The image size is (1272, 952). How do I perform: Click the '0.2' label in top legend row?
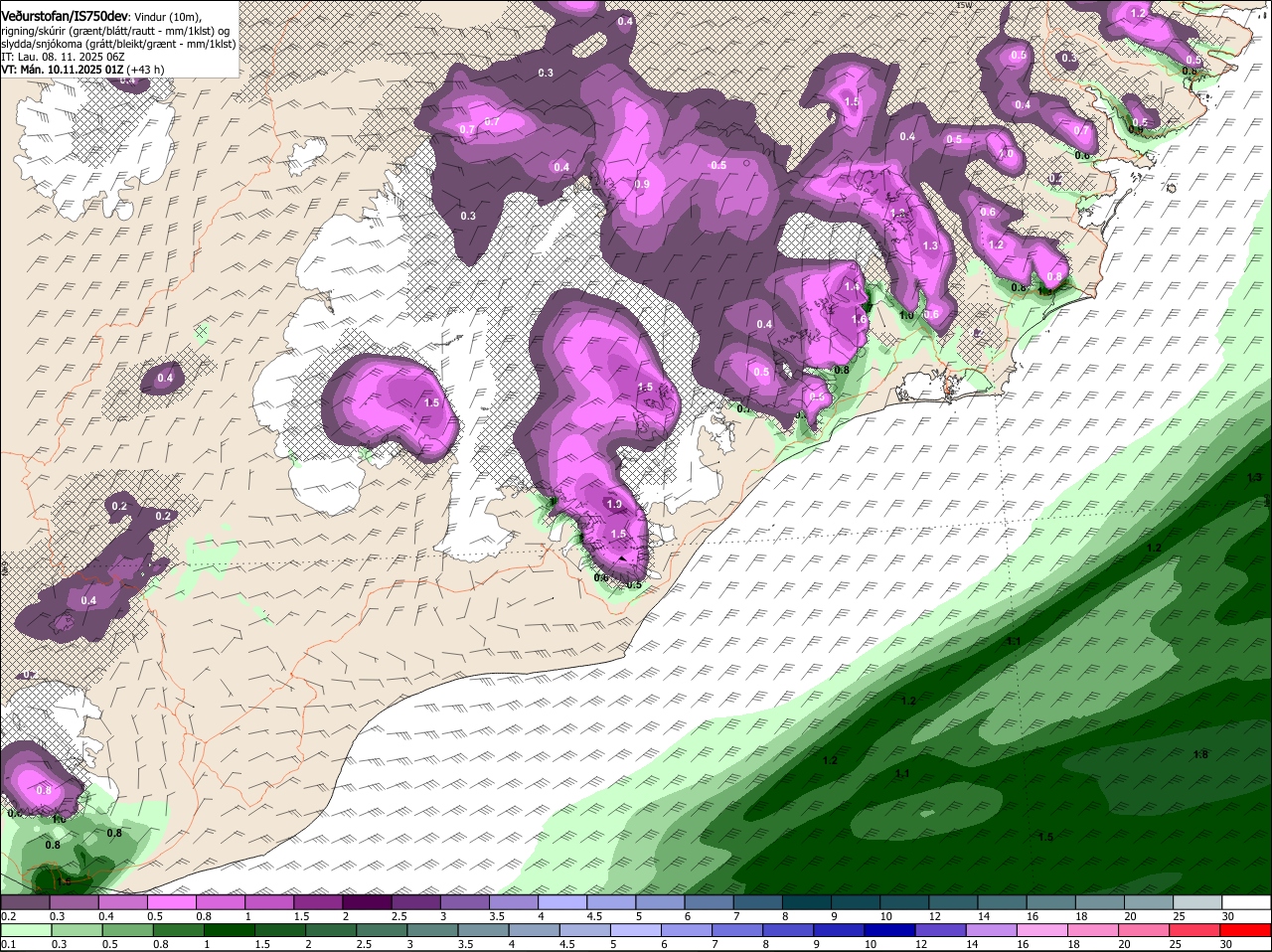point(8,916)
